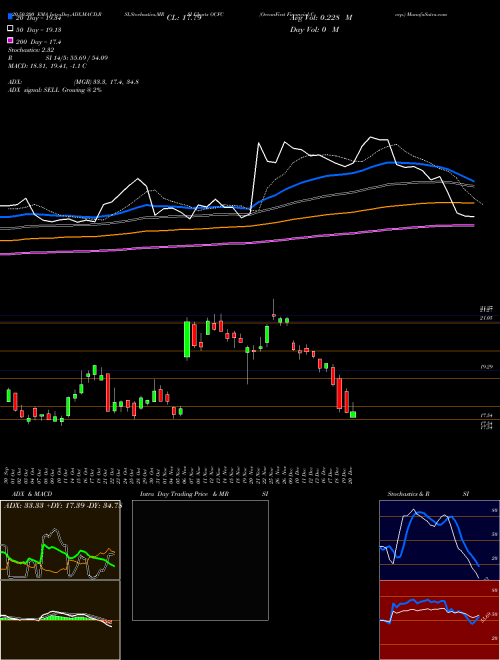Click the 17.54 price axis label

486,415
